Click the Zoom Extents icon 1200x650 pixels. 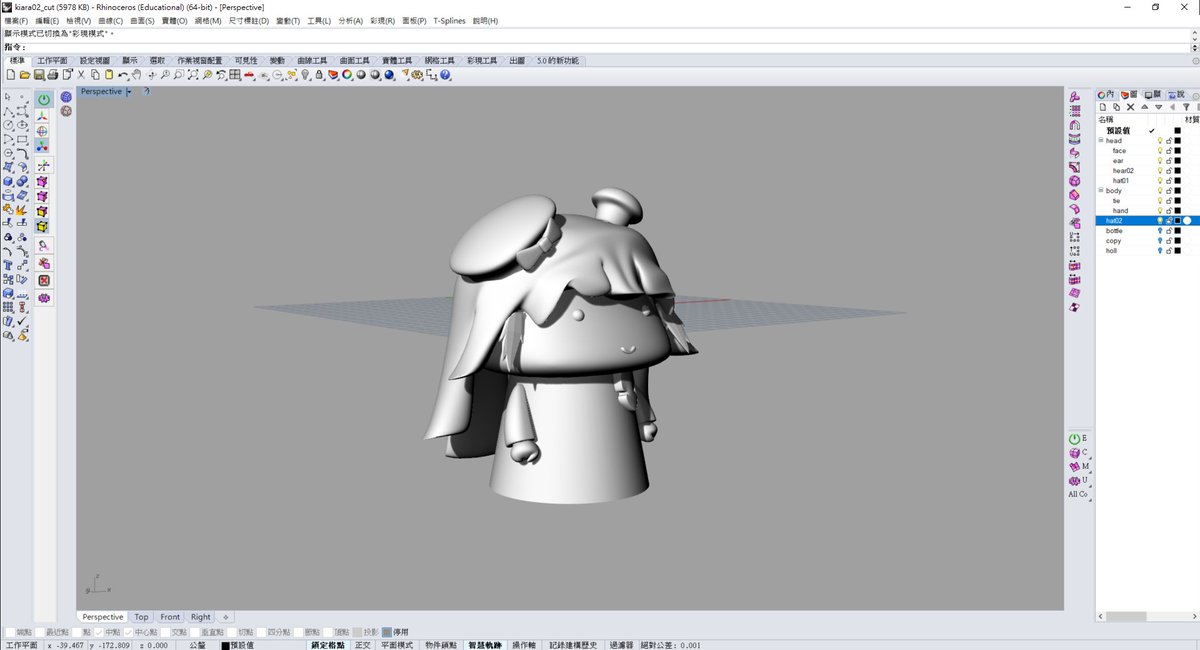click(x=193, y=74)
